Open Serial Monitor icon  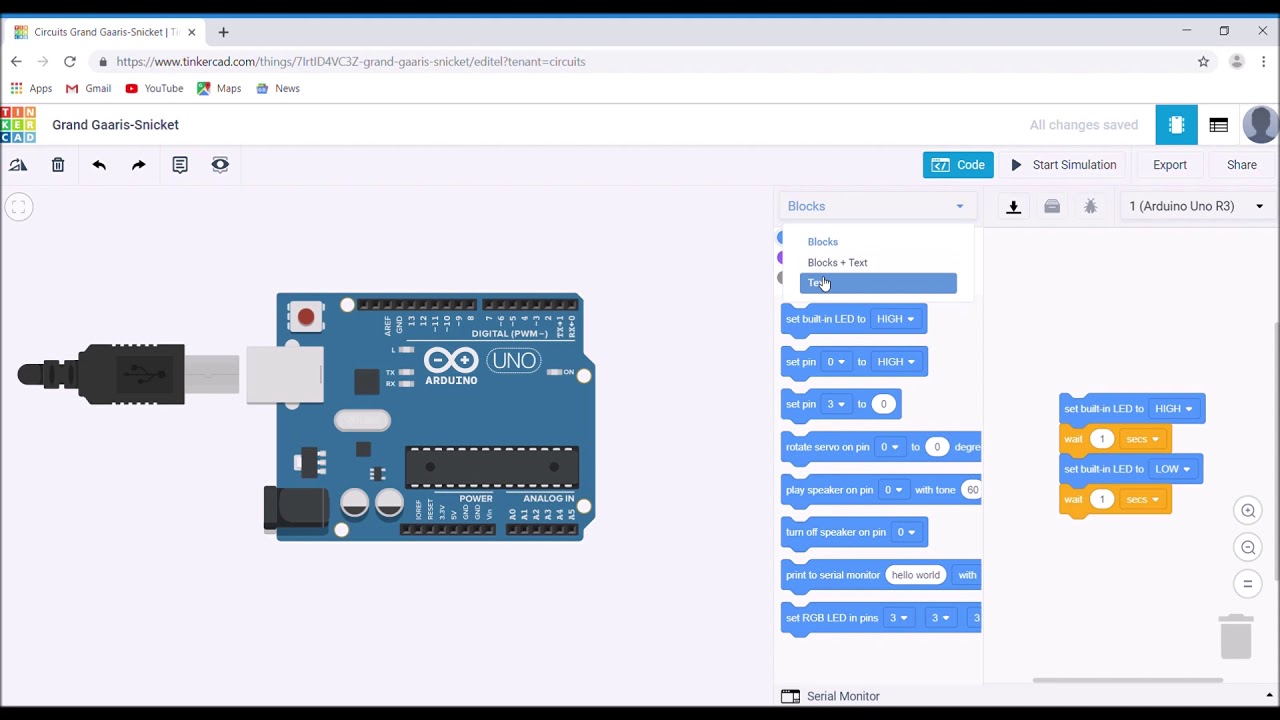pyautogui.click(x=790, y=696)
